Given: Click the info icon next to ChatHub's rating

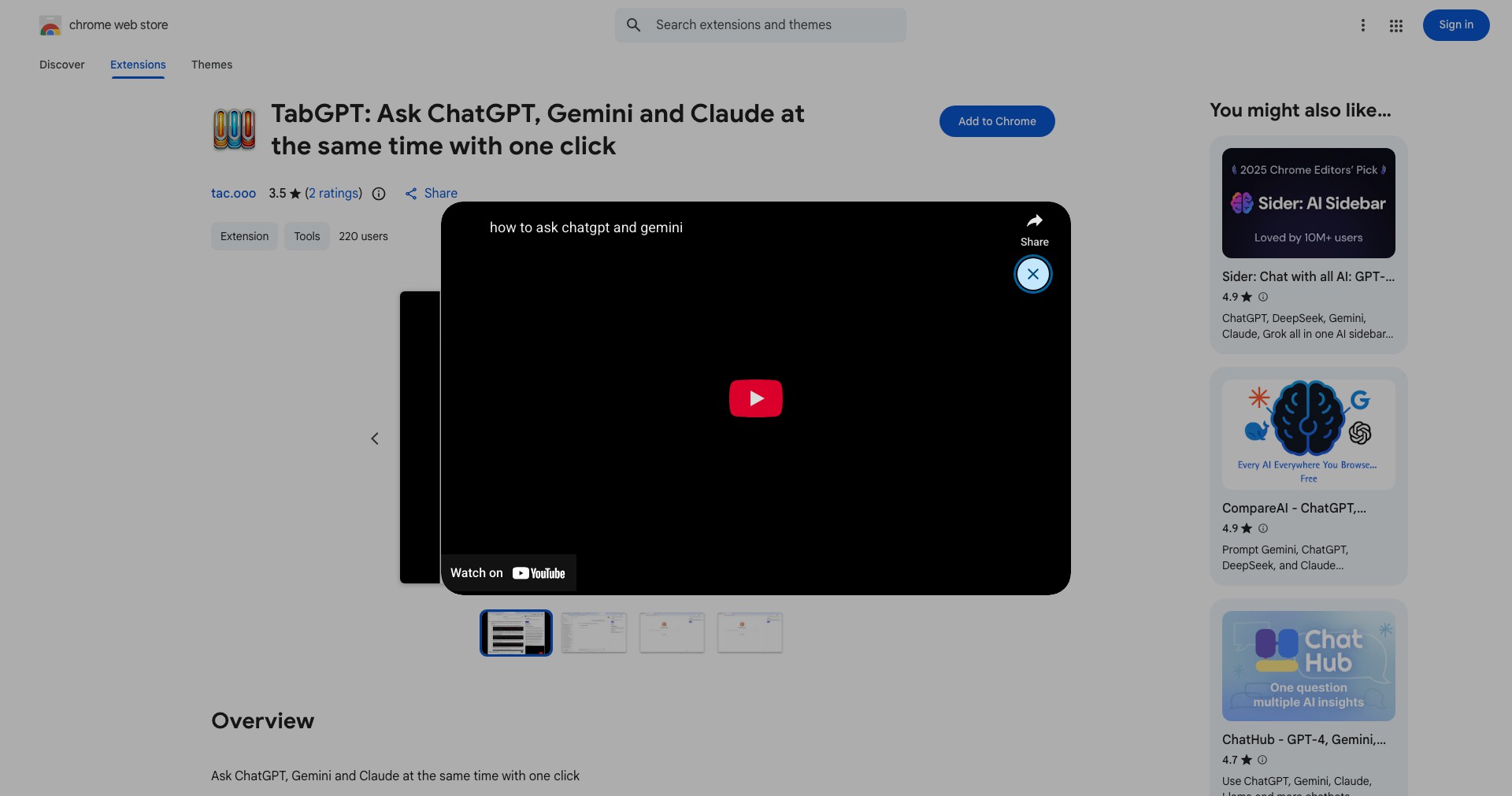Looking at the screenshot, I should point(1262,760).
